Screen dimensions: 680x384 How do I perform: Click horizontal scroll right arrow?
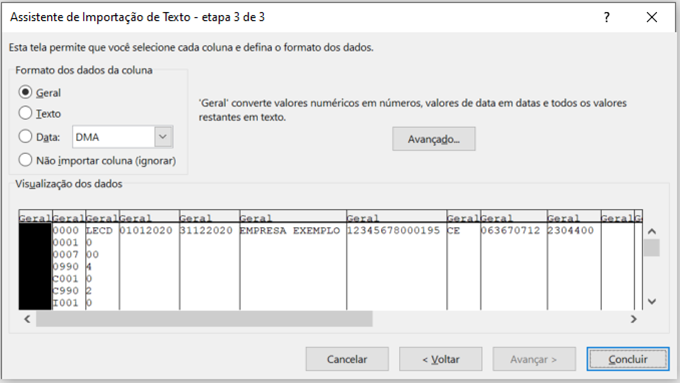coord(634,319)
